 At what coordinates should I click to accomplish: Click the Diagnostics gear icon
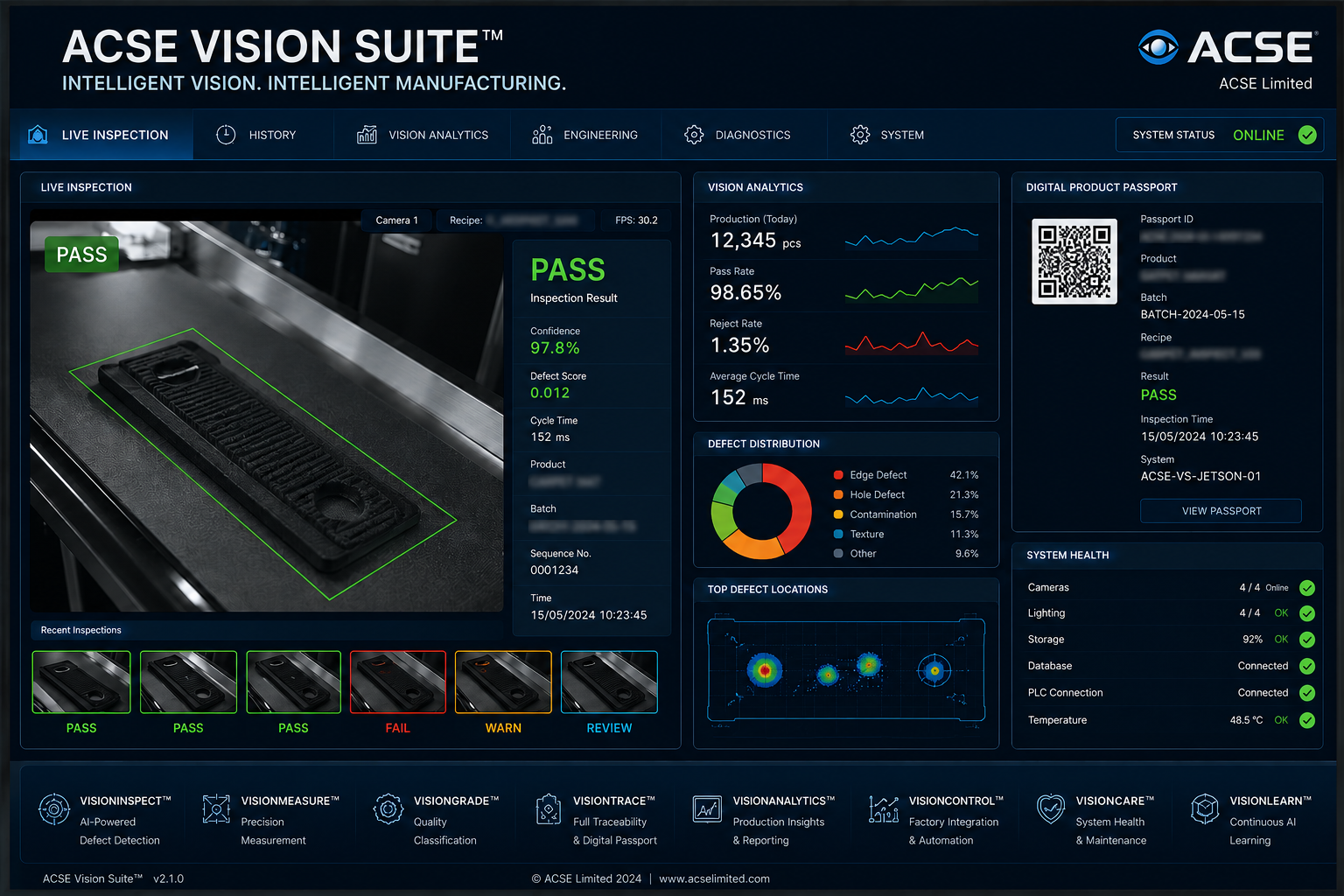click(694, 135)
